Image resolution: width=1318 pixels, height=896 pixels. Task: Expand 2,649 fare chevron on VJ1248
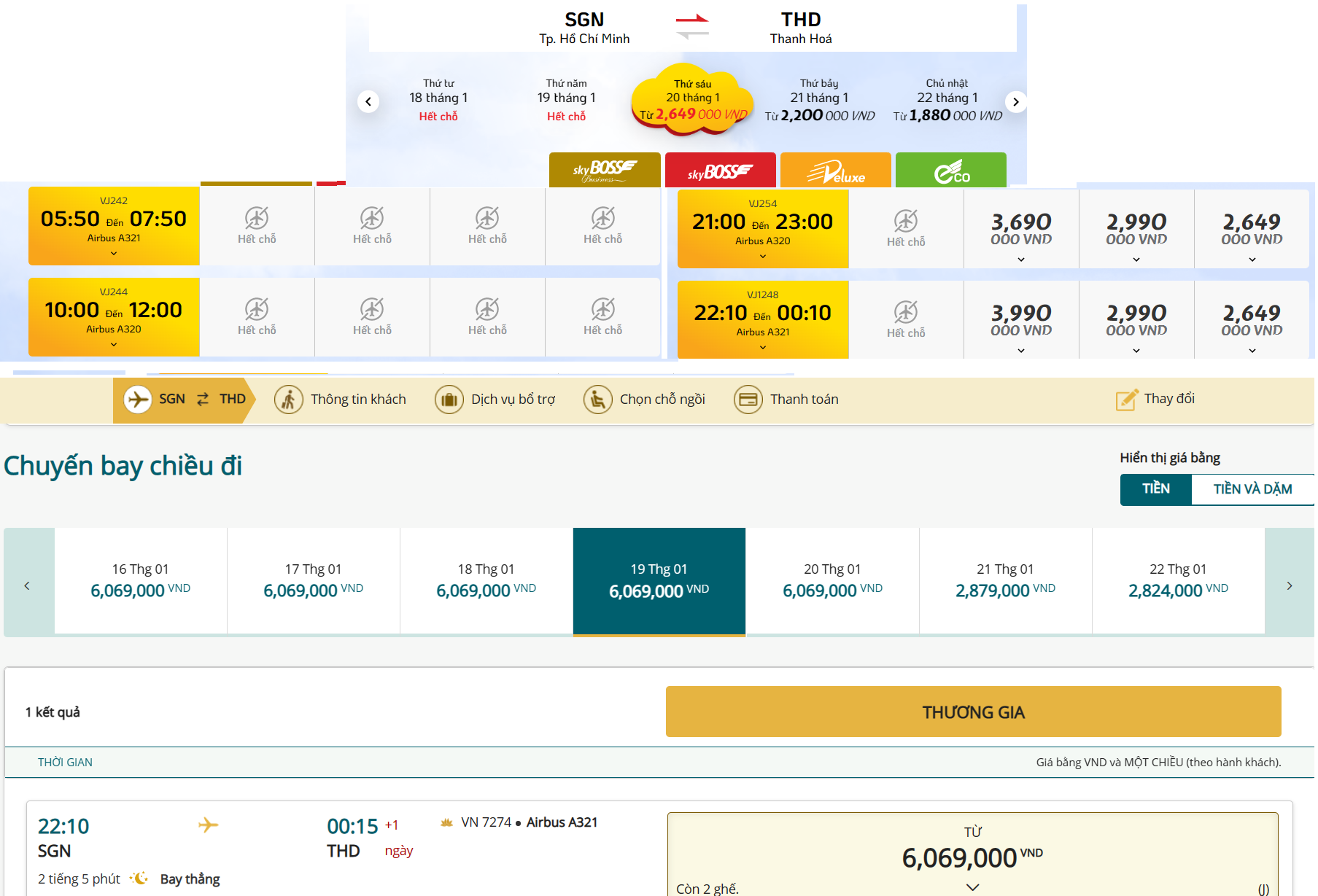click(x=1252, y=351)
